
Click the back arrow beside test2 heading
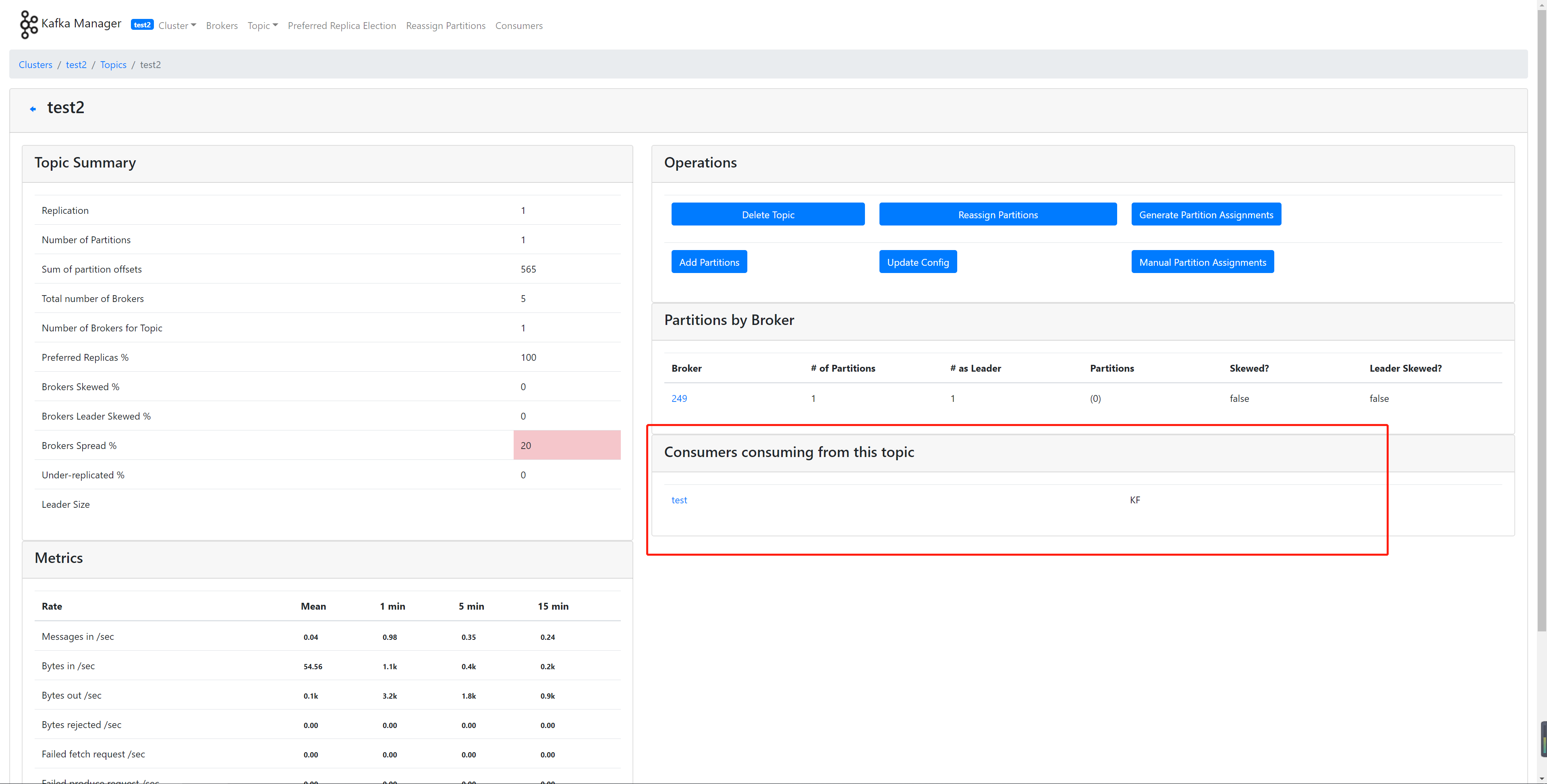(x=33, y=109)
